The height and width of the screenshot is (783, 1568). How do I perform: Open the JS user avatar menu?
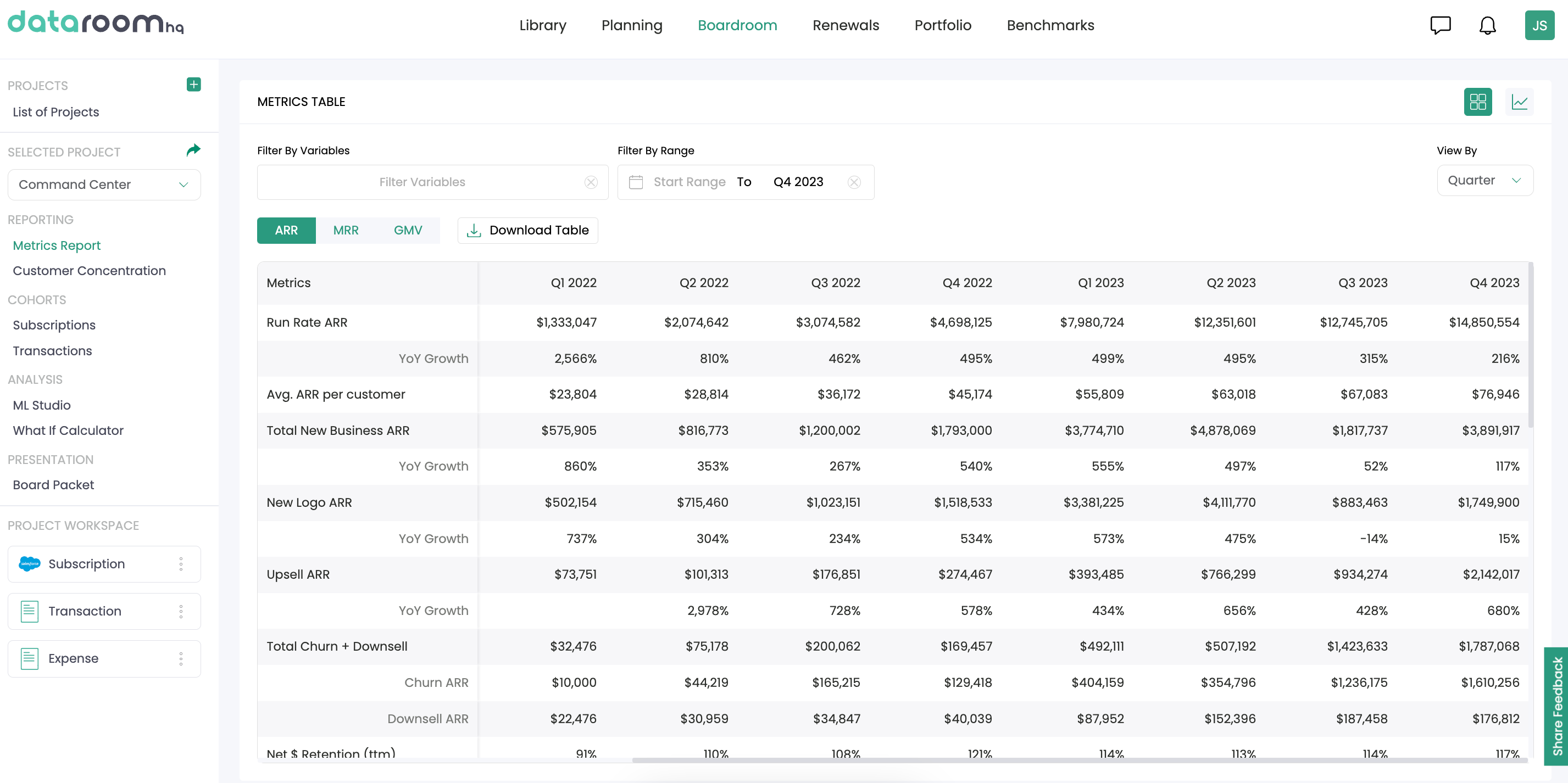pyautogui.click(x=1539, y=26)
